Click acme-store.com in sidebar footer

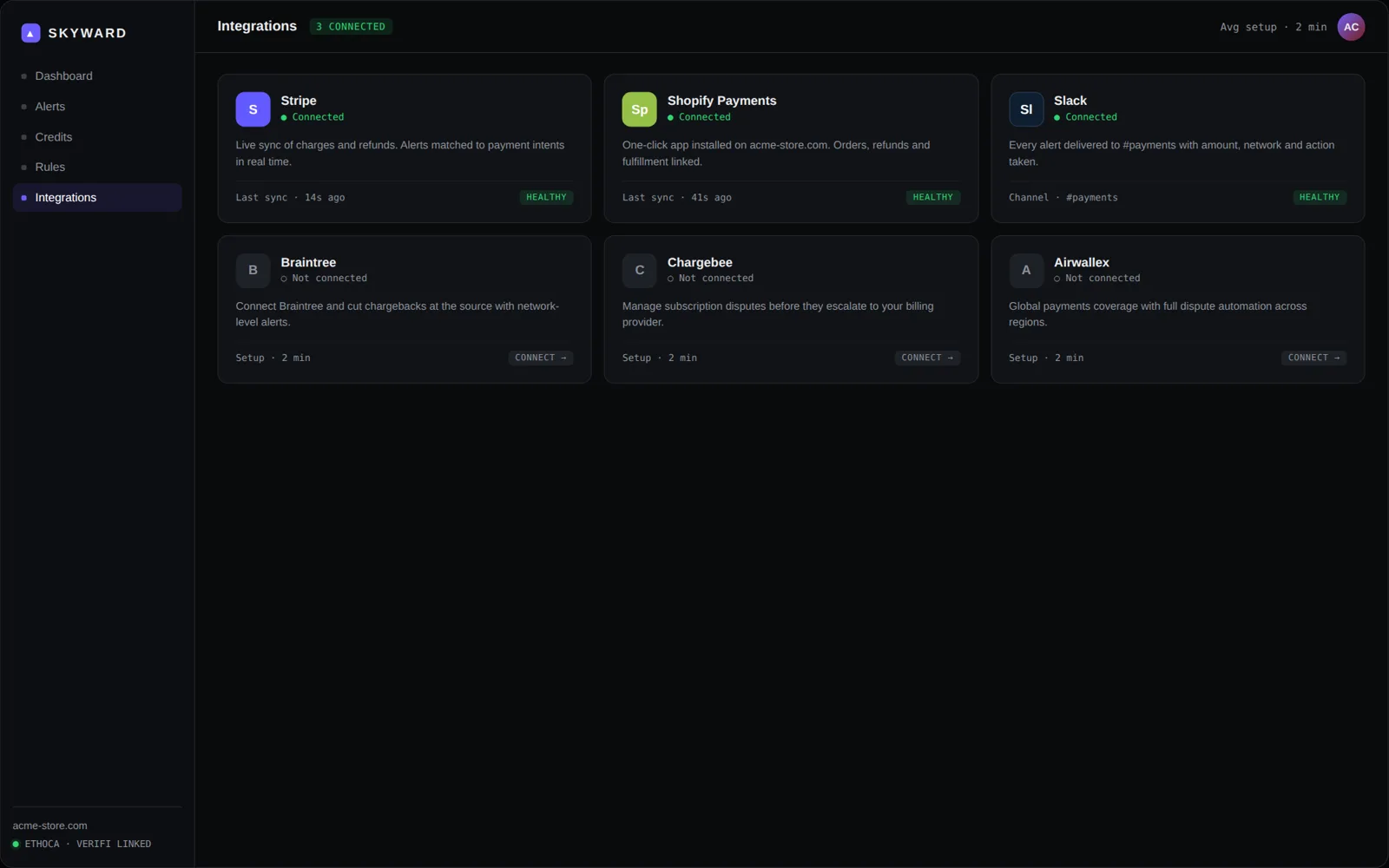(x=49, y=825)
